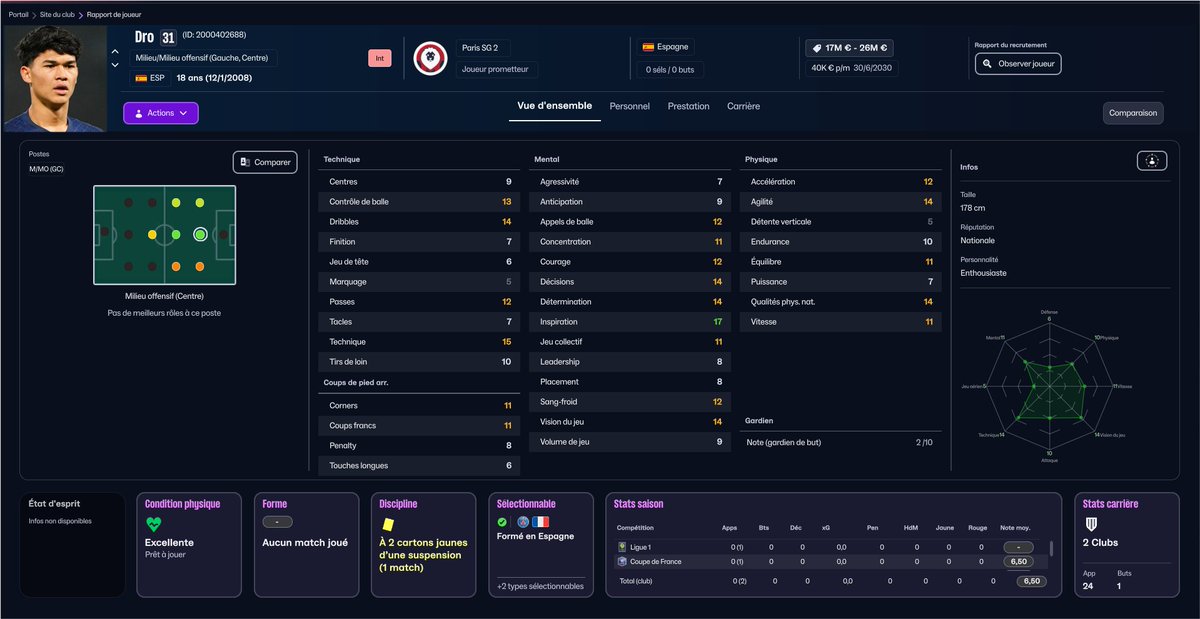Switch to the Prestation tab
The image size is (1200, 619).
pyautogui.click(x=689, y=106)
